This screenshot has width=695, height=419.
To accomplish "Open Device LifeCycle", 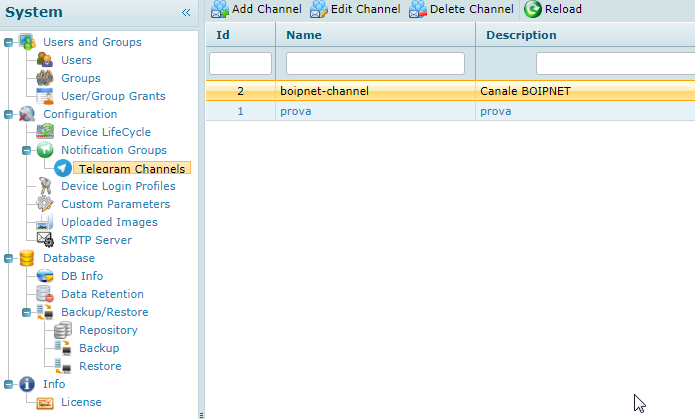I will coord(106,132).
